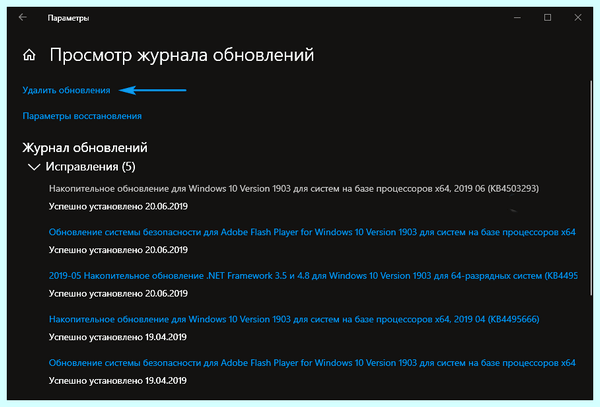Select 'Успешно установлено 20.06.2019' under KB4503293
Image resolution: width=600 pixels, height=407 pixels.
click(118, 207)
